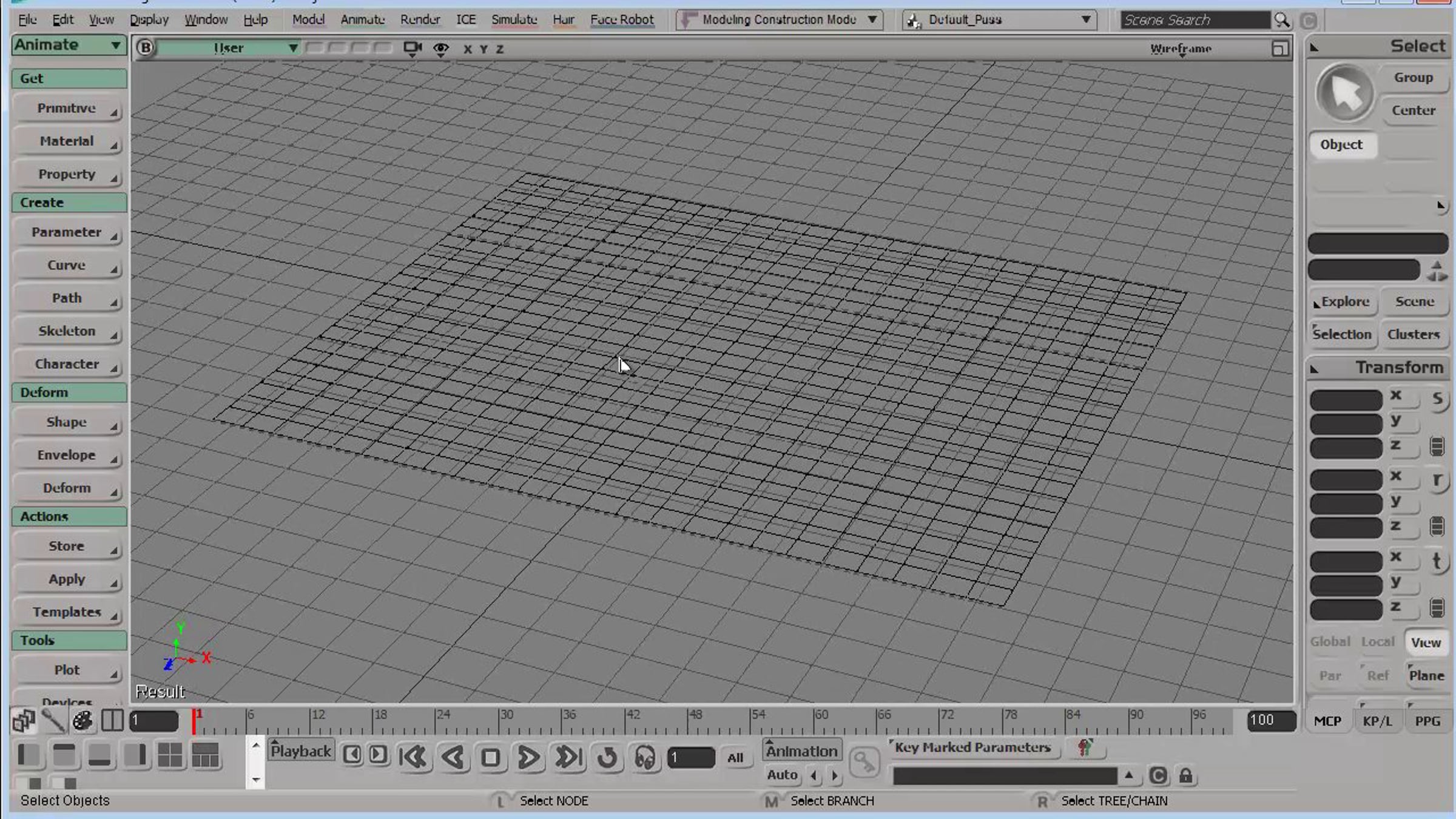Open the User view dropdown

(x=229, y=48)
